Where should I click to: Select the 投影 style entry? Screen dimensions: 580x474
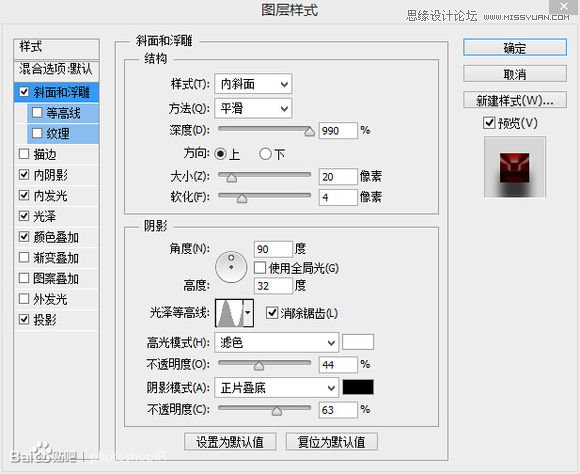[x=57, y=319]
